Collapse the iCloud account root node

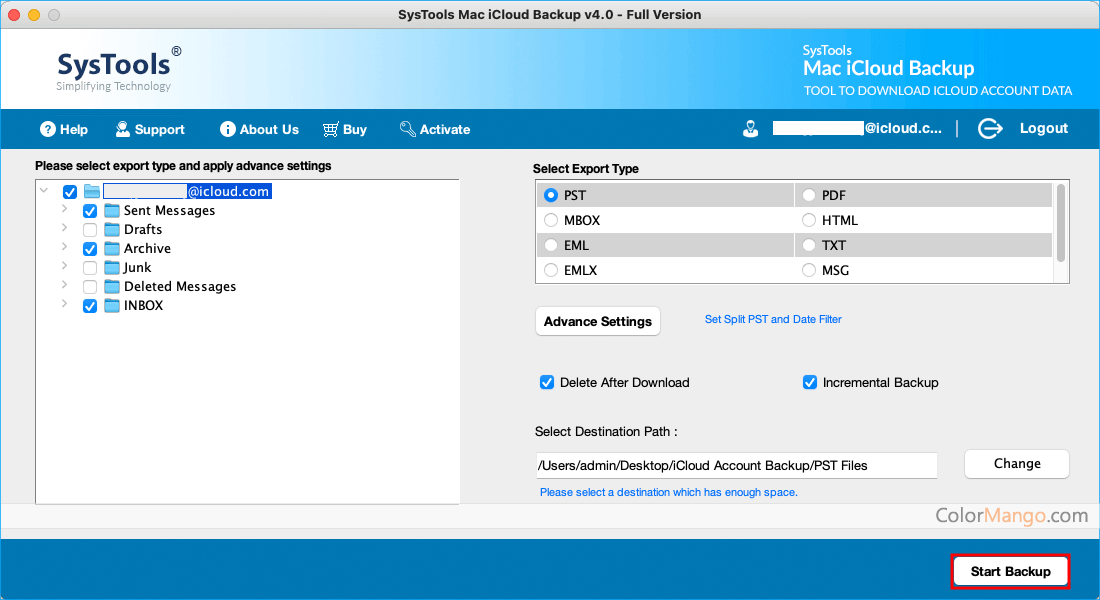[43, 190]
